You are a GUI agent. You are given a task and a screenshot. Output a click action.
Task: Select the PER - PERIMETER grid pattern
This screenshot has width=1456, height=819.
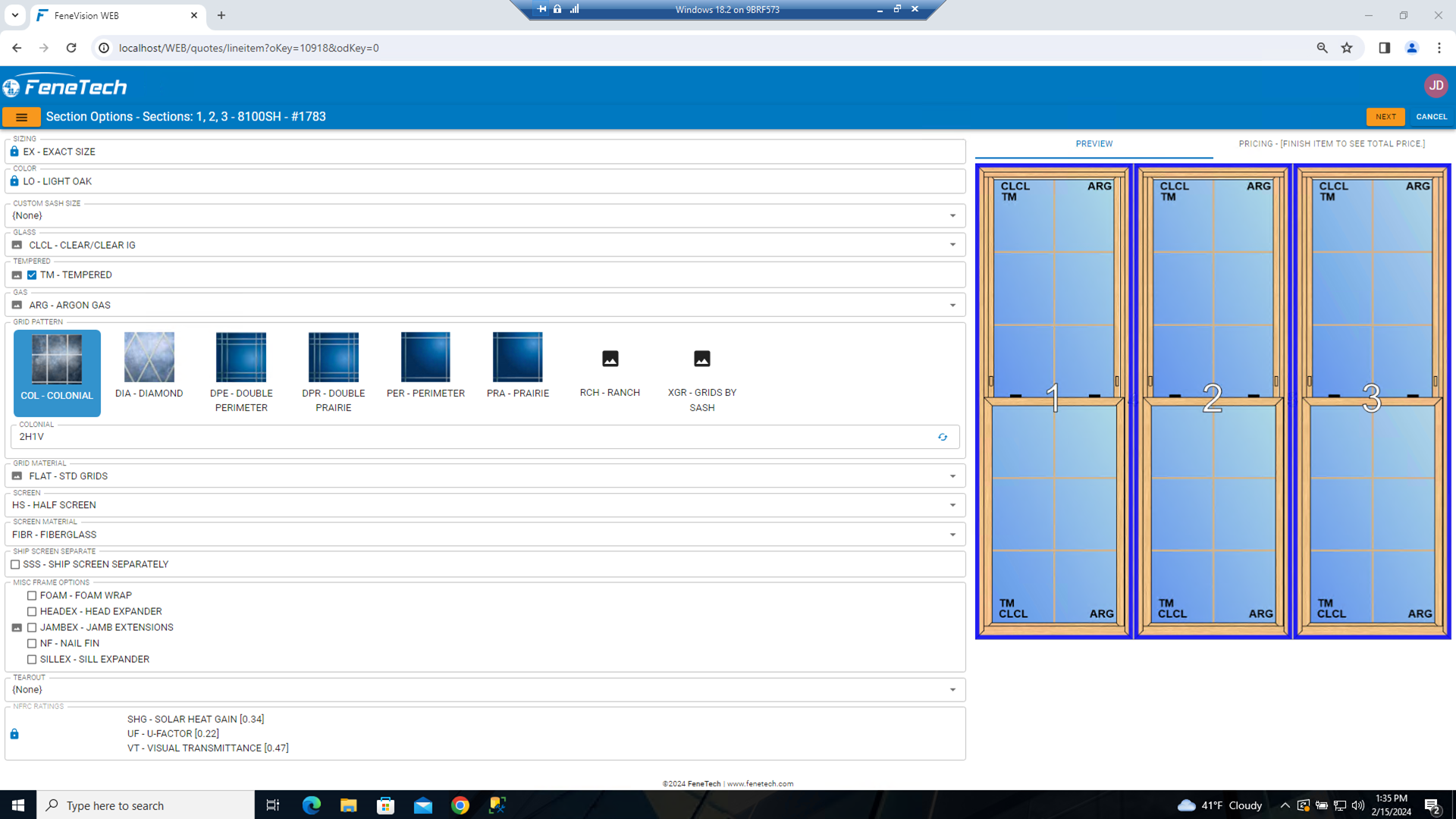425,372
